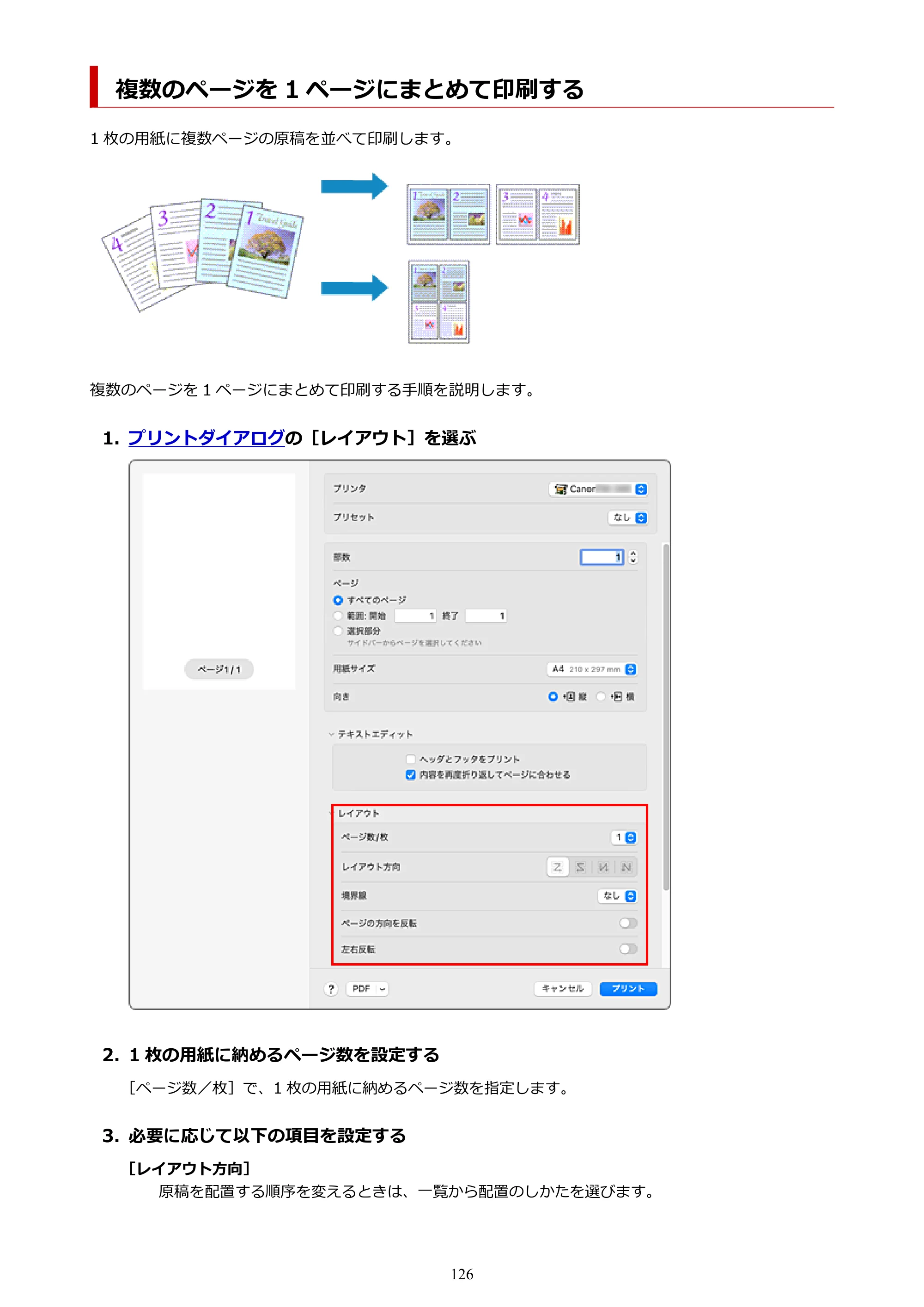Select the 選択部分 radio button
924x1307 pixels.
[x=338, y=631]
